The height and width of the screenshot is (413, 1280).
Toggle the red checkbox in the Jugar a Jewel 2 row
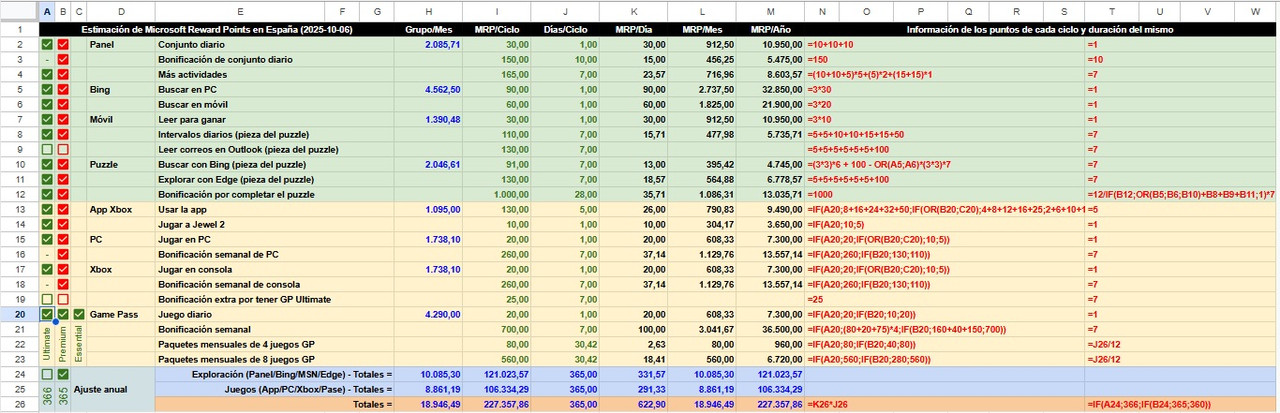click(x=64, y=225)
